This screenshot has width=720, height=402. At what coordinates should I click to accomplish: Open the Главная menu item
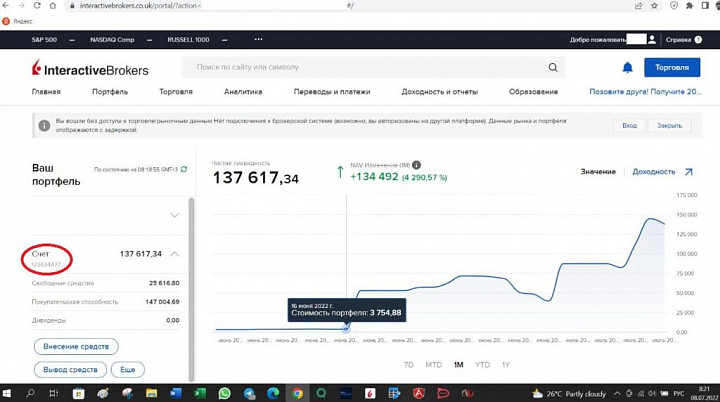coord(46,91)
